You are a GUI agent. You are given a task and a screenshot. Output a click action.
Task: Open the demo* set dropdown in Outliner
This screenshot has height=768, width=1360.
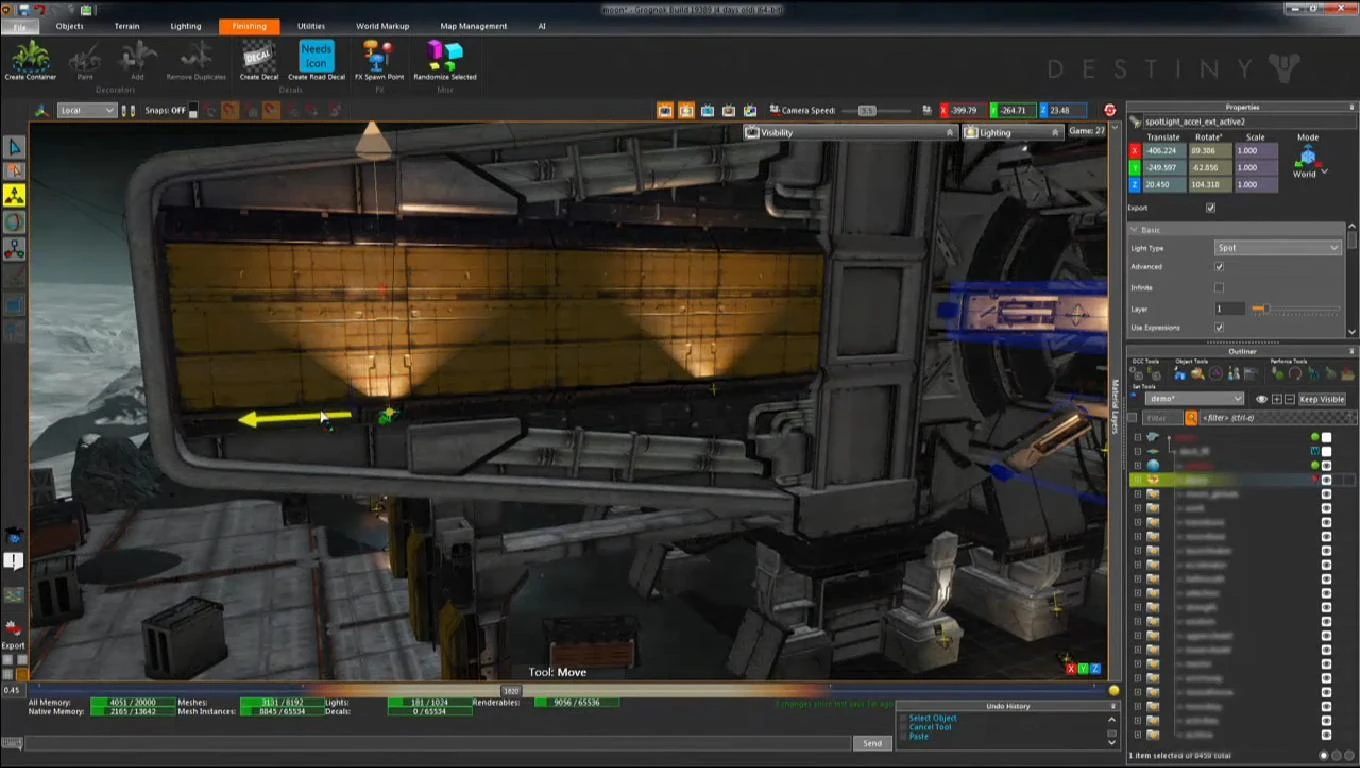(x=1194, y=399)
